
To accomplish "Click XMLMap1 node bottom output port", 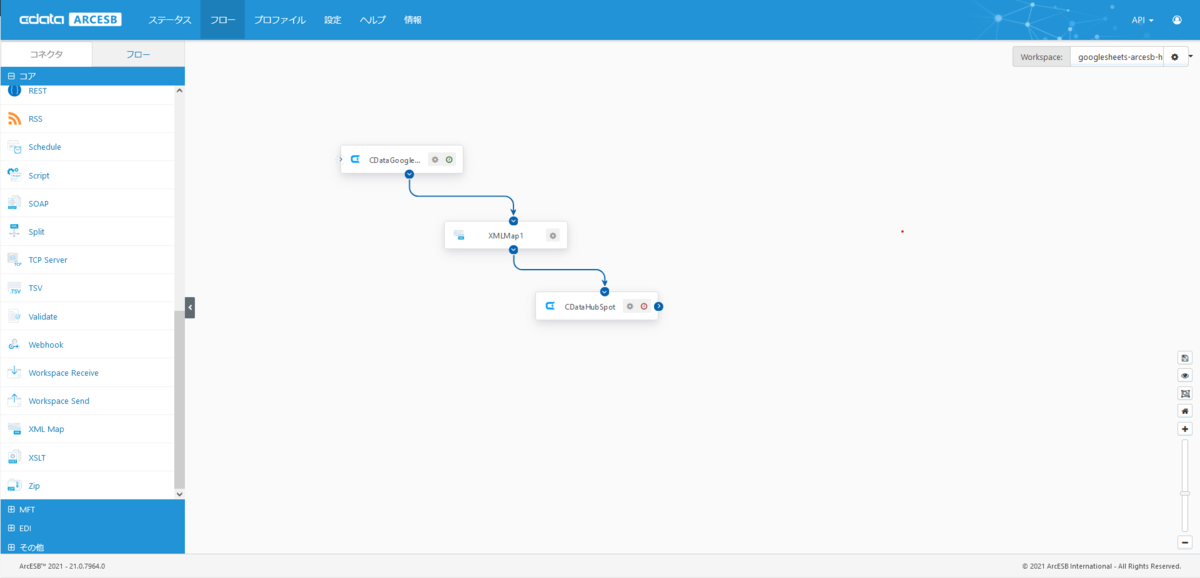I will click(x=513, y=249).
